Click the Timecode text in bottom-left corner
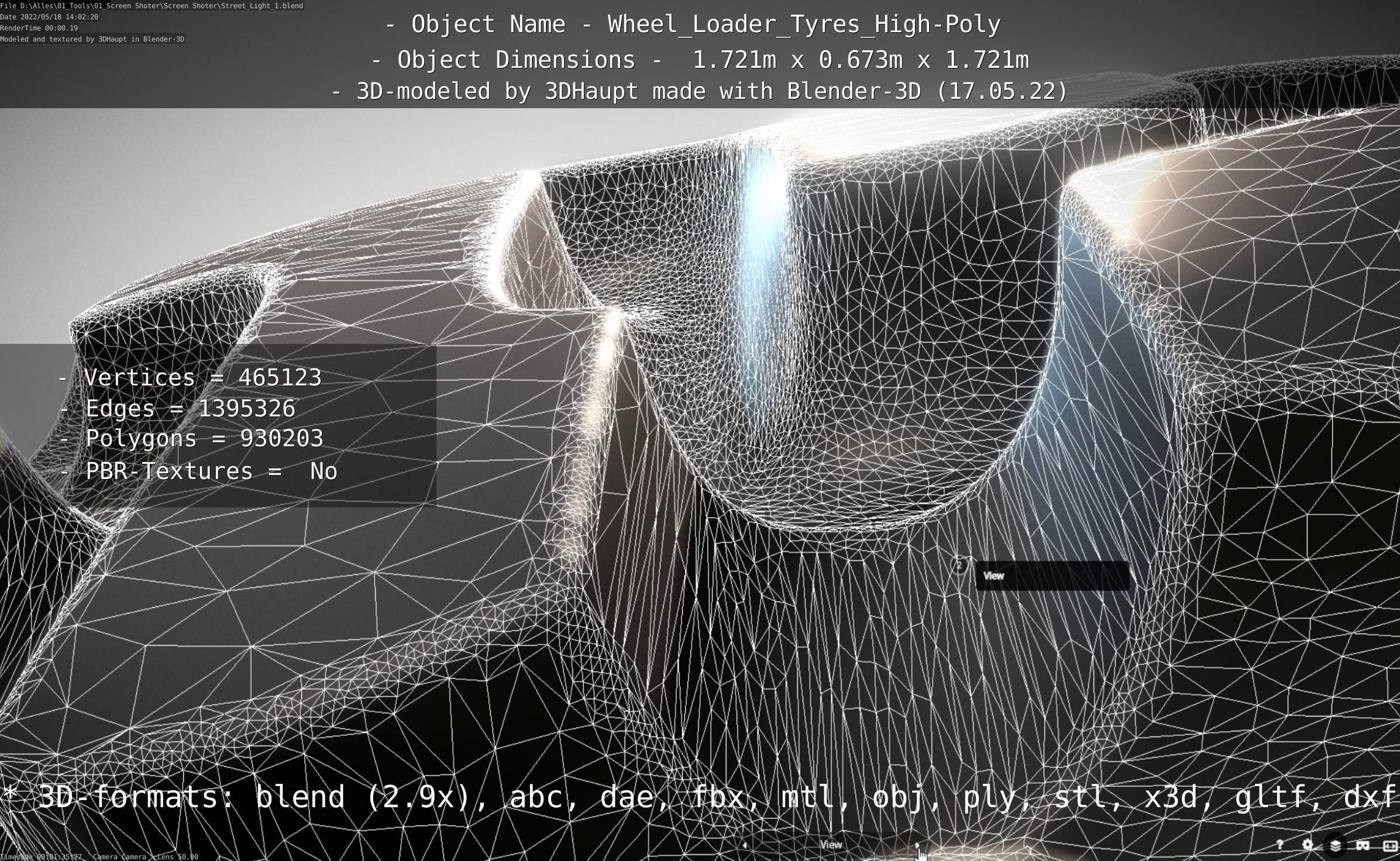Viewport: 1400px width, 861px height. tap(41, 857)
